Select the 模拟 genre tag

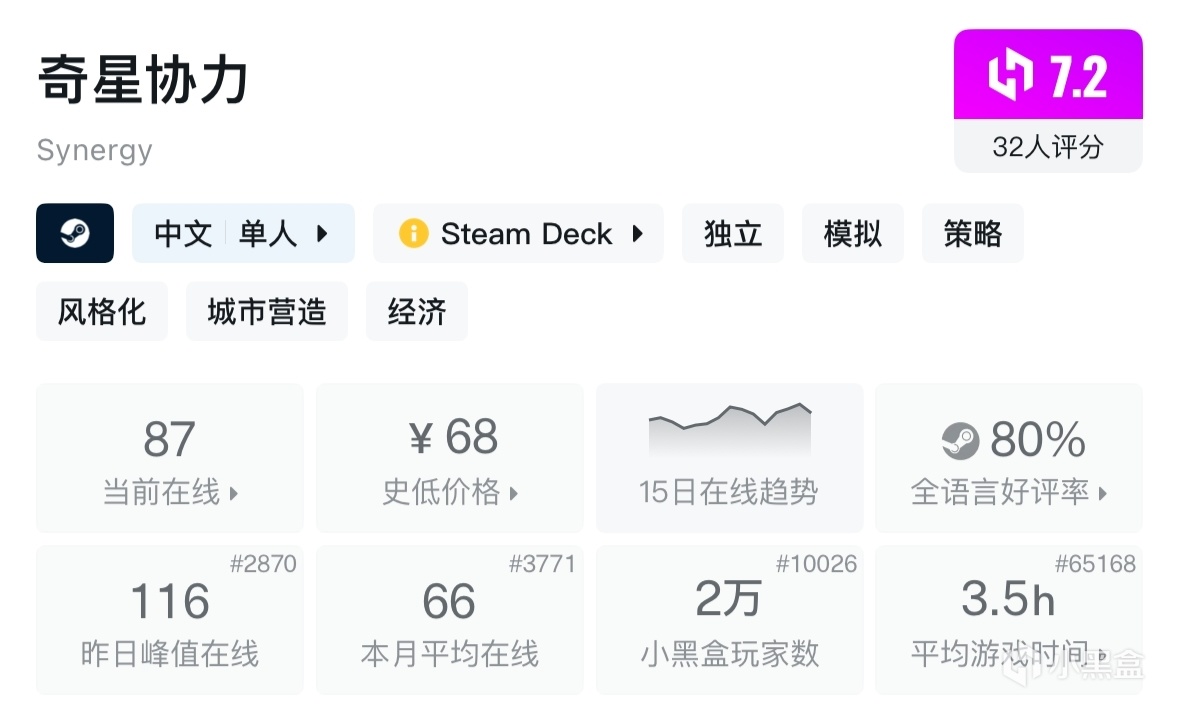(853, 234)
